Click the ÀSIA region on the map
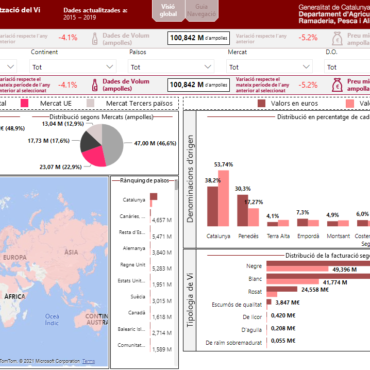Screen dimensions: 370x370 click(x=71, y=252)
